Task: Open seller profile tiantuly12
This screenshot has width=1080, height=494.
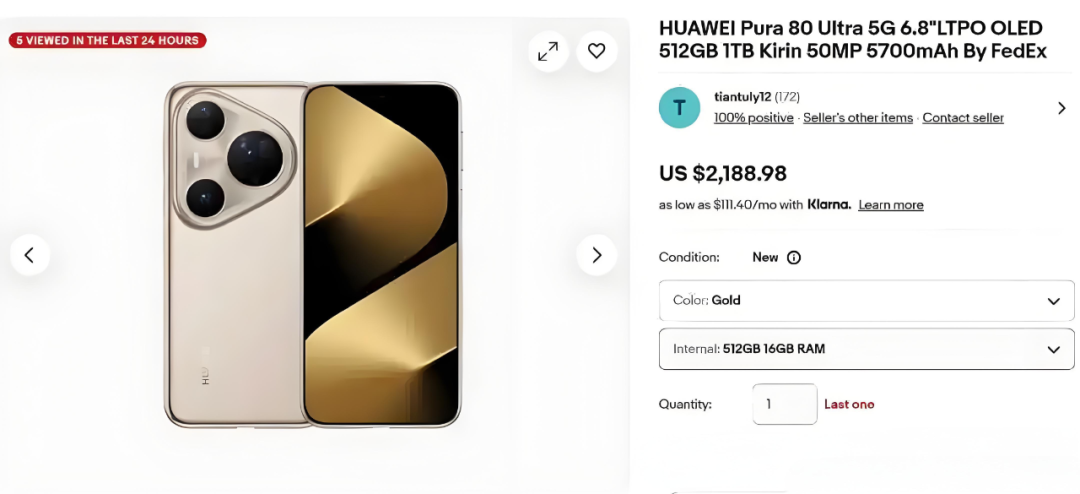Action: (x=743, y=97)
